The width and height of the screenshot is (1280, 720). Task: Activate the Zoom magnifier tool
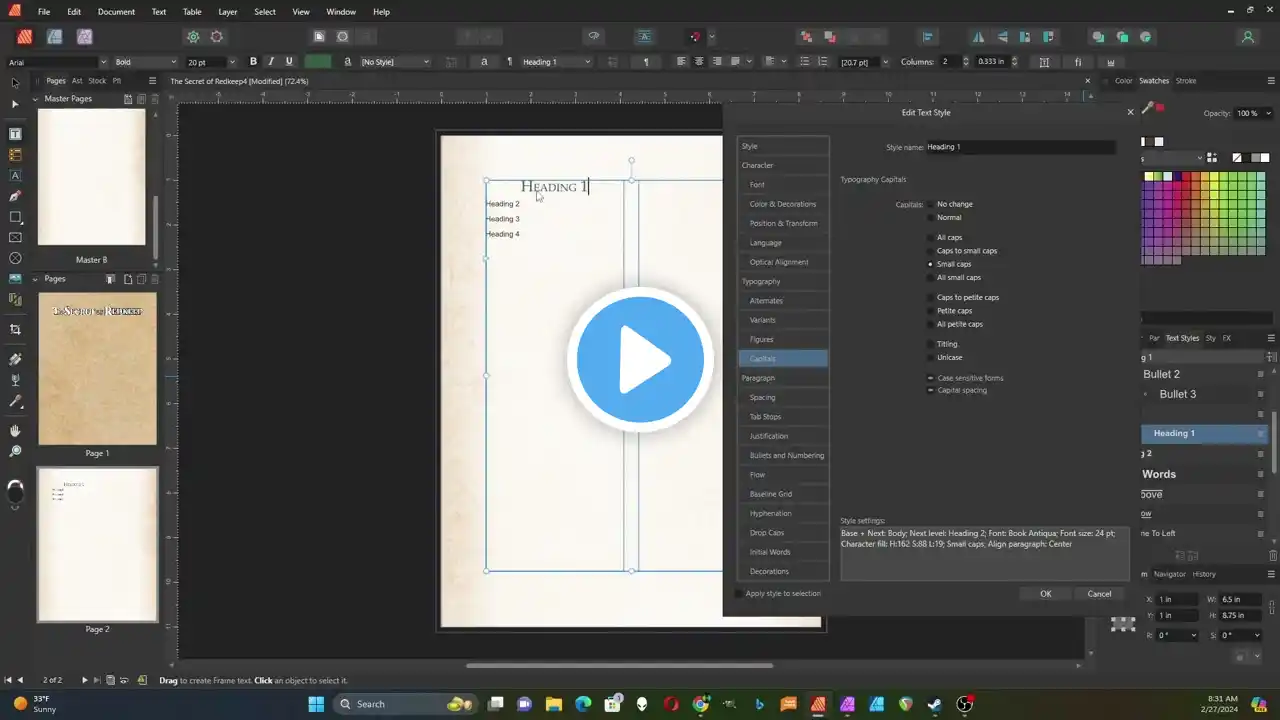[15, 451]
